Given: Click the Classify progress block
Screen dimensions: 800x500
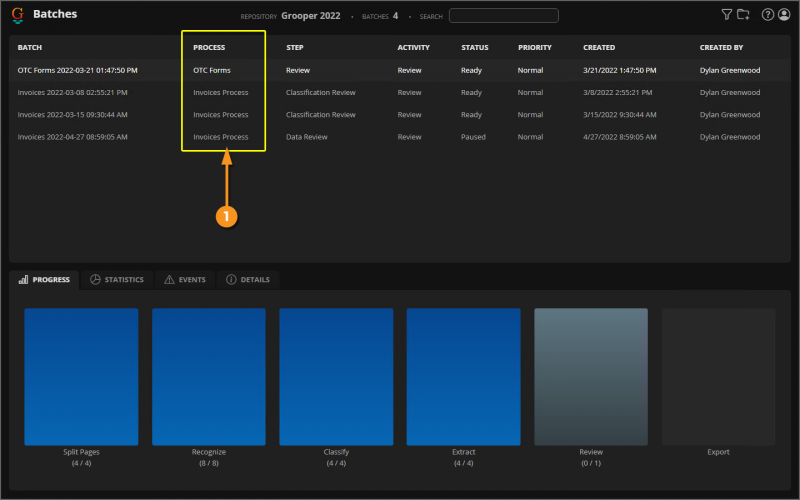Looking at the screenshot, I should (336, 376).
